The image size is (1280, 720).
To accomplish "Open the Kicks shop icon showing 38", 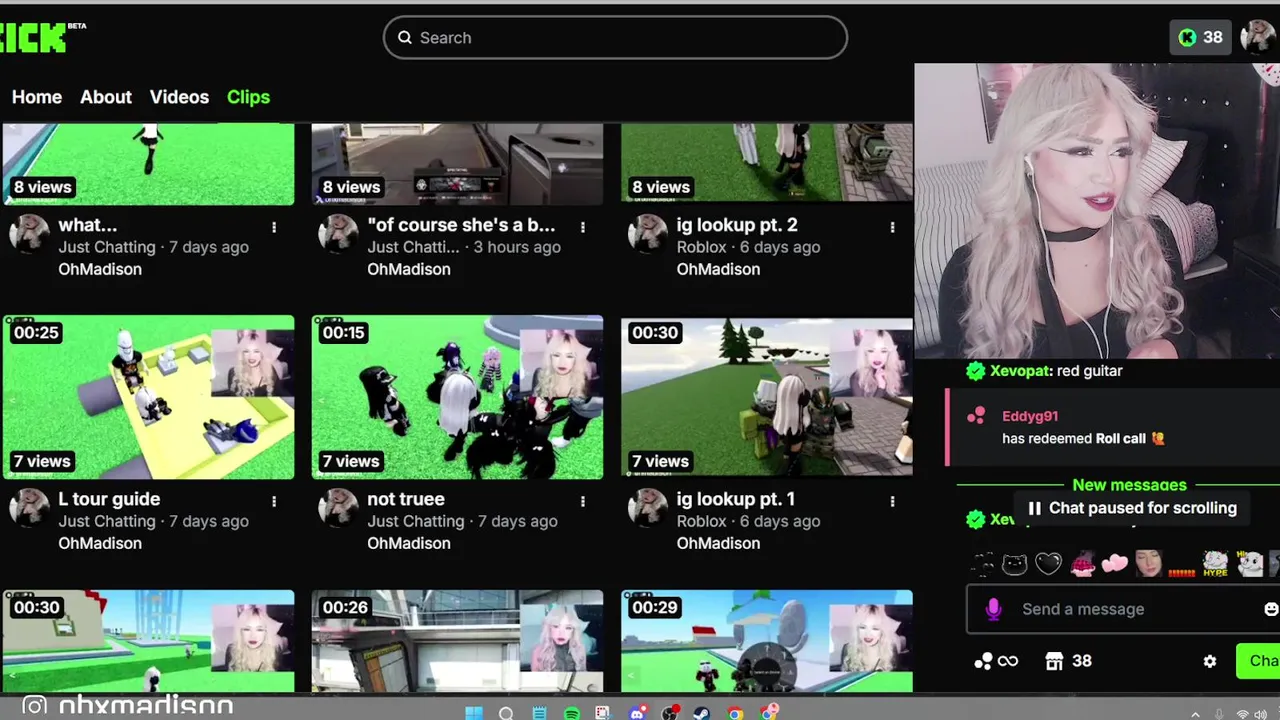I will (x=1068, y=661).
